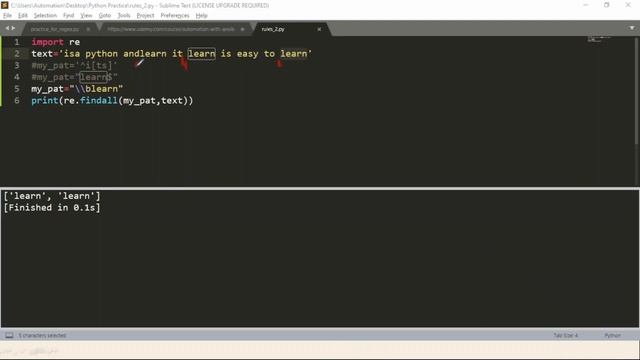Click the 'print' keyword on line 6
The image size is (640, 360).
tap(45, 100)
